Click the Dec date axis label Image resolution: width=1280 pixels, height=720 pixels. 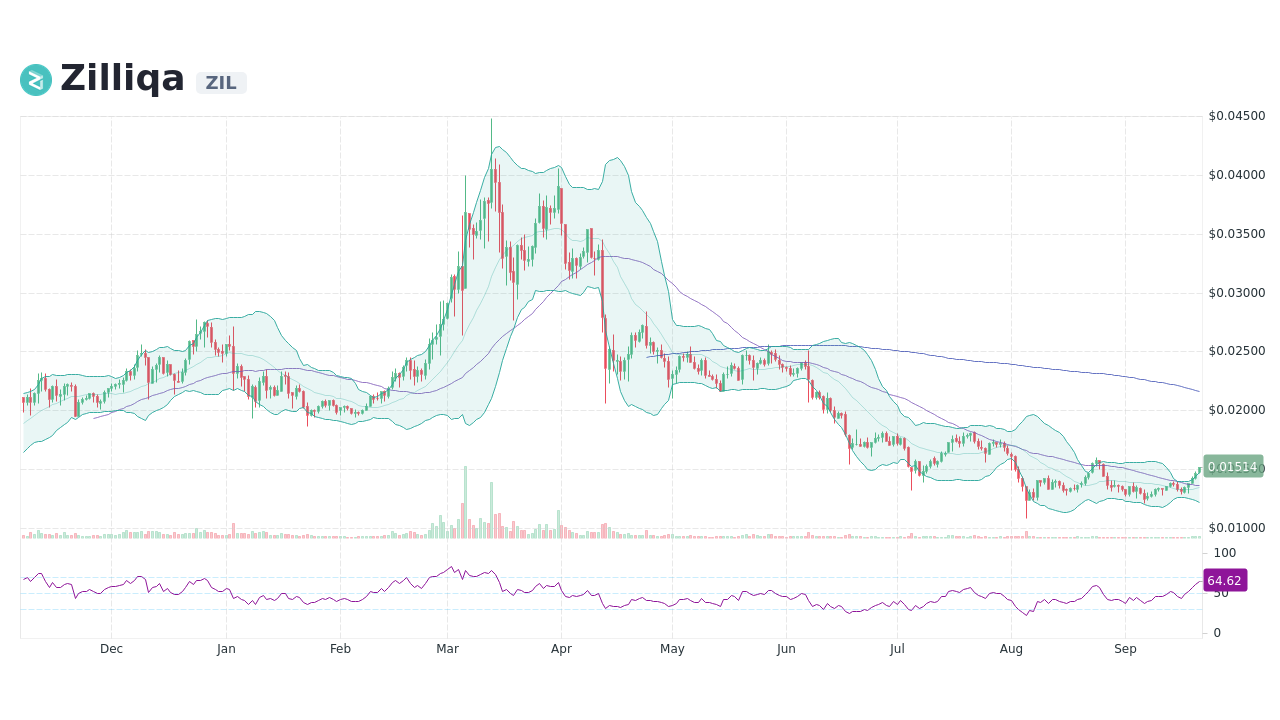[111, 649]
